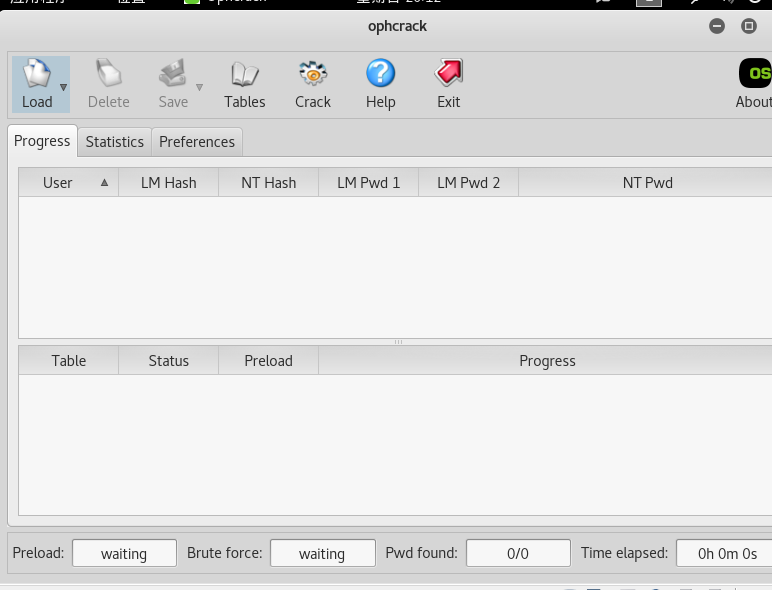This screenshot has height=590, width=772.
Task: Click the Preload column header
Action: [x=269, y=361]
